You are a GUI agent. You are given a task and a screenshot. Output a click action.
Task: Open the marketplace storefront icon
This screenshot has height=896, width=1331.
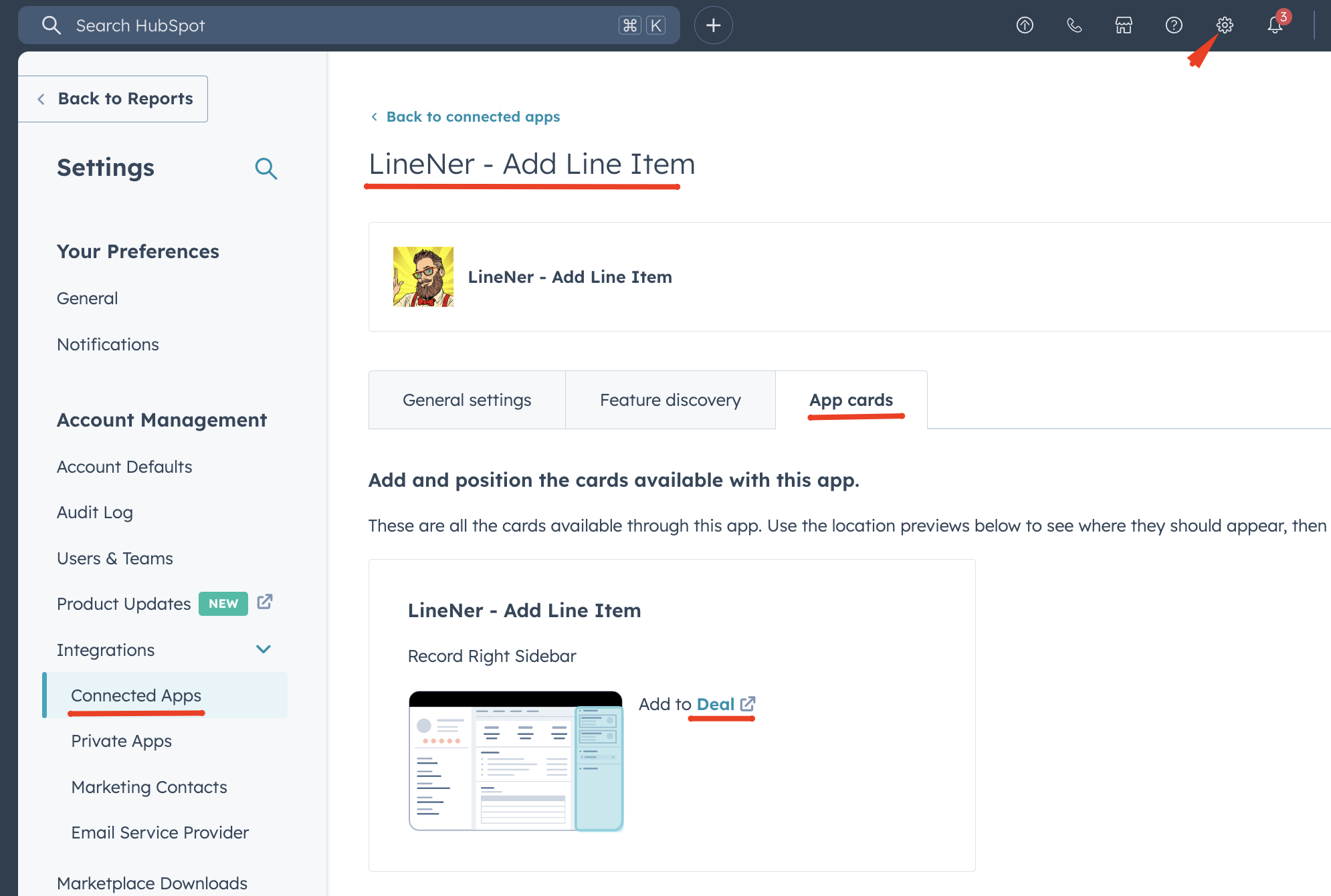tap(1124, 25)
